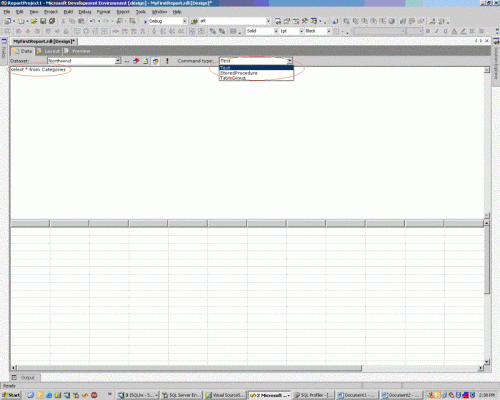Choose StoredProcedure in Command type list
The width and height of the screenshot is (500, 400).
pos(256,73)
